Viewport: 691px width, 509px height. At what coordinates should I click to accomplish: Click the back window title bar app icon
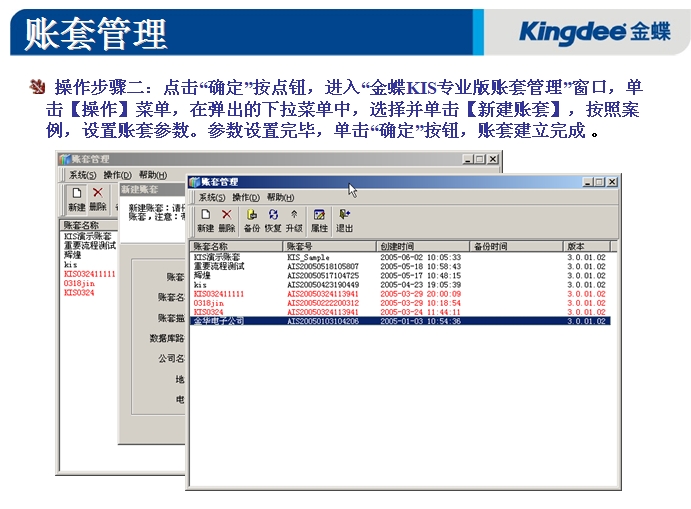click(x=65, y=159)
